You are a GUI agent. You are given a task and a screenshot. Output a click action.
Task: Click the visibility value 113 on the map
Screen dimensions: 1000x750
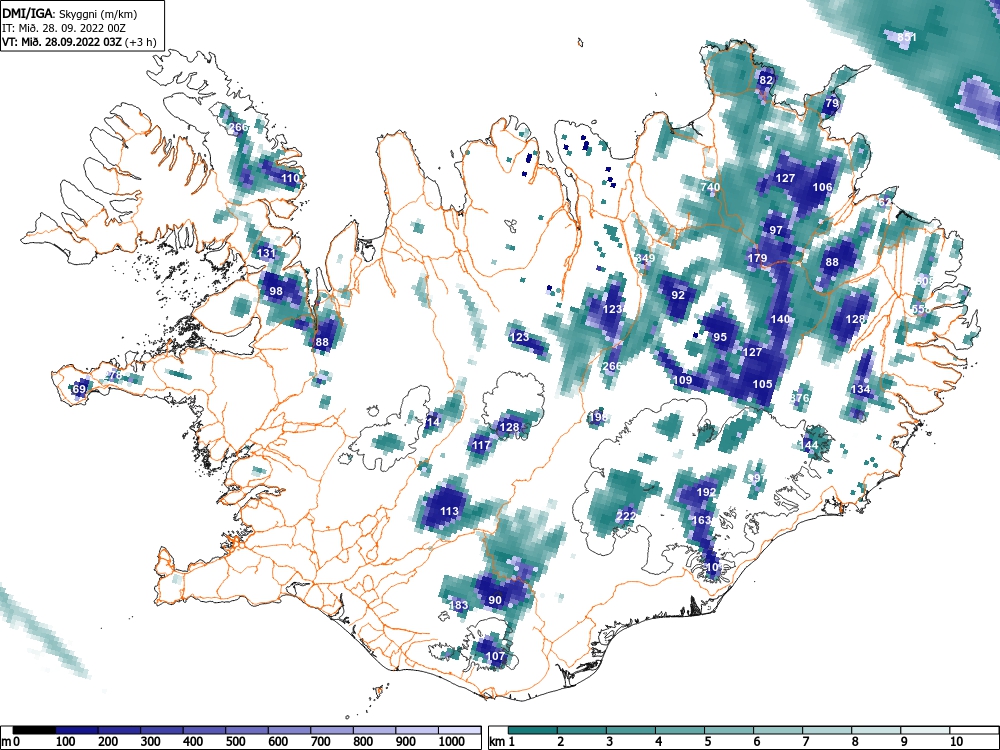tap(449, 511)
